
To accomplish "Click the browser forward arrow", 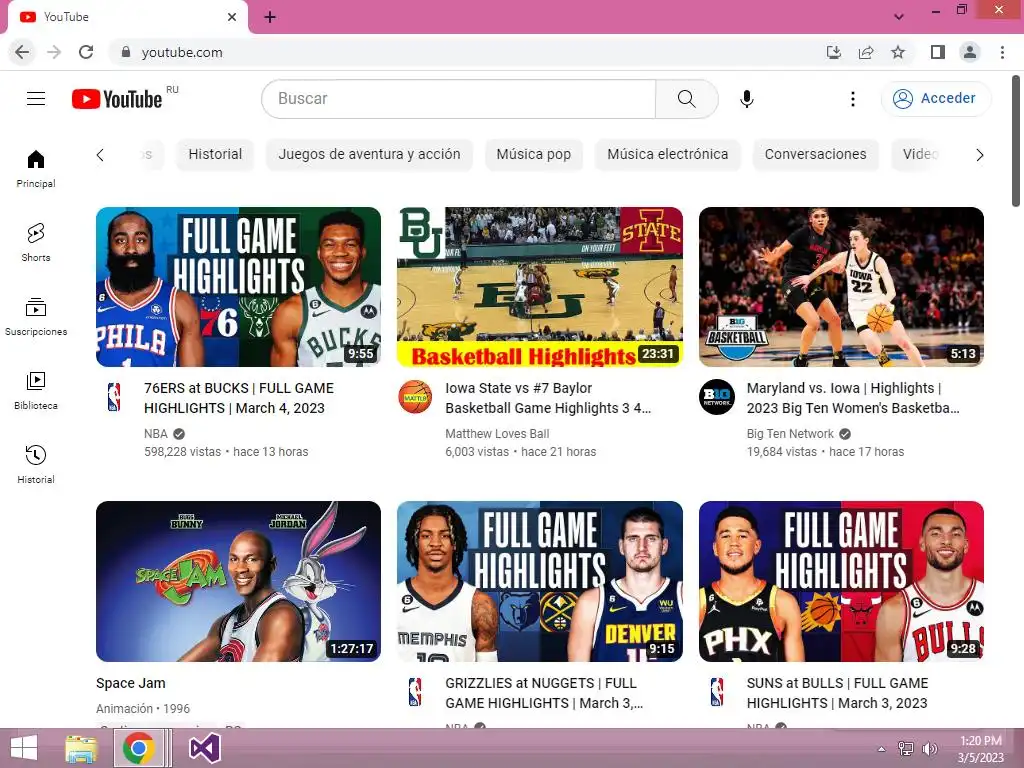I will coord(54,52).
